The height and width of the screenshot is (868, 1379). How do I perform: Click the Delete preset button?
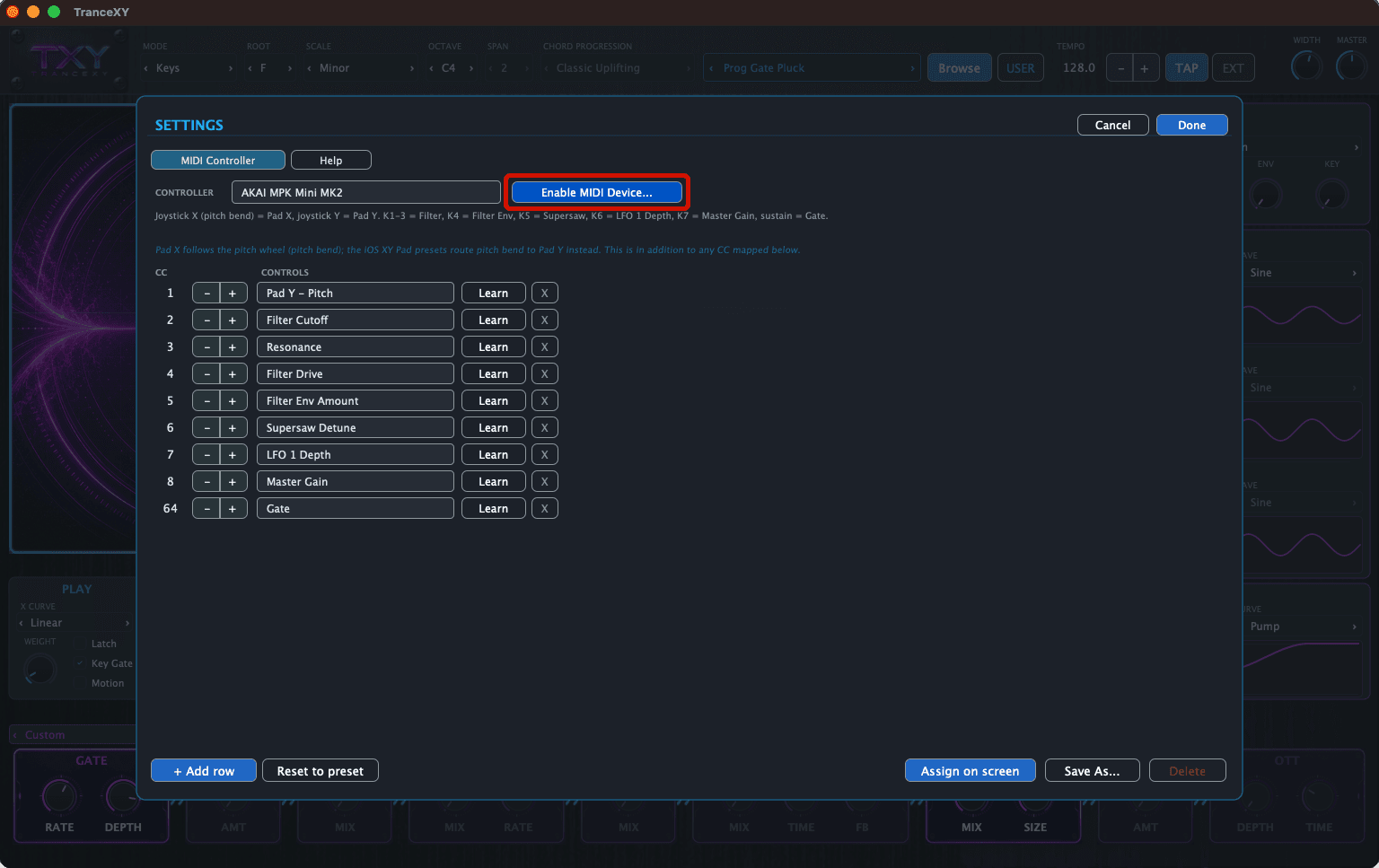coord(1188,770)
